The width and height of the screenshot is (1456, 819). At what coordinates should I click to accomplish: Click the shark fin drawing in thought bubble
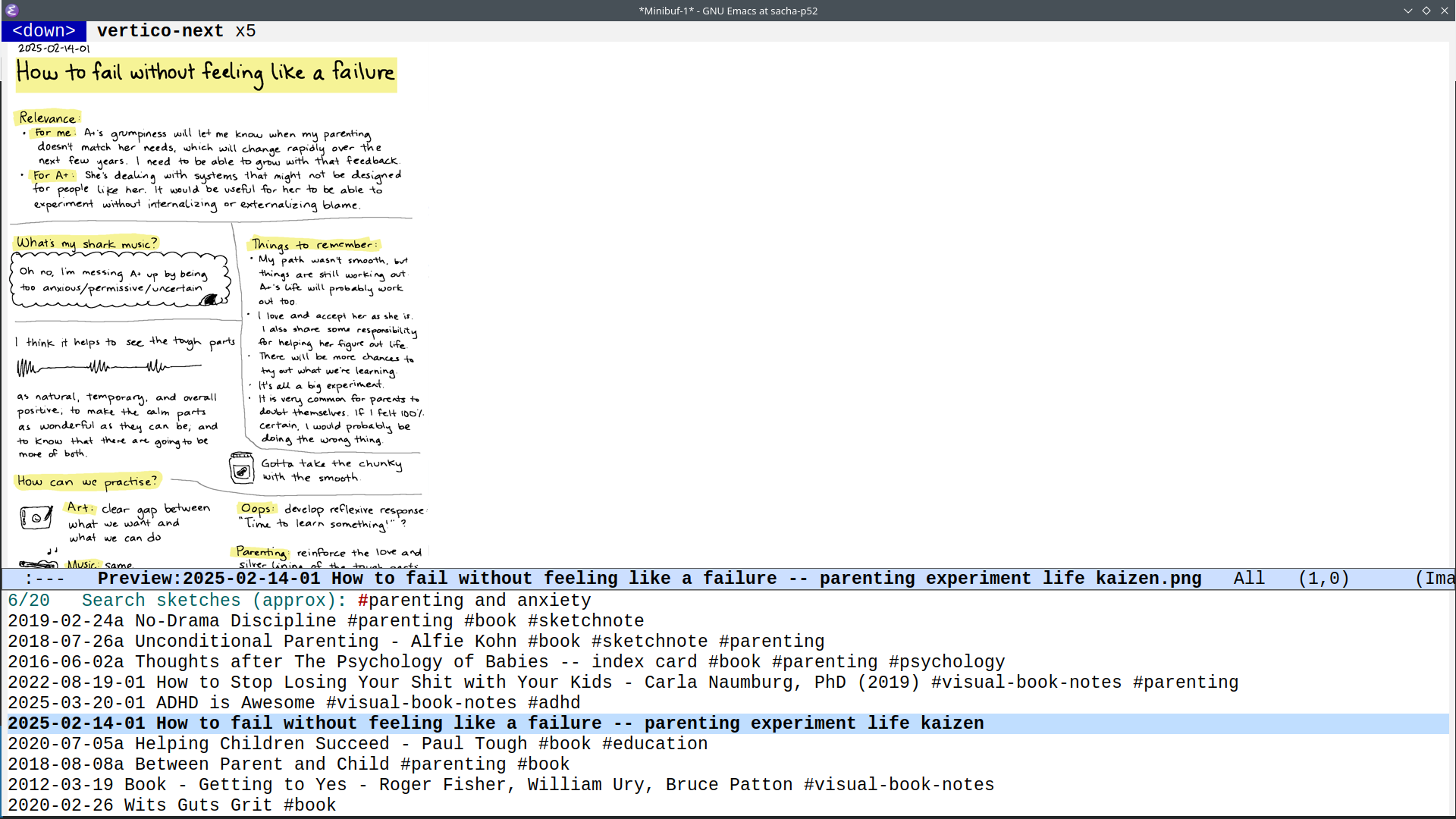pos(209,300)
